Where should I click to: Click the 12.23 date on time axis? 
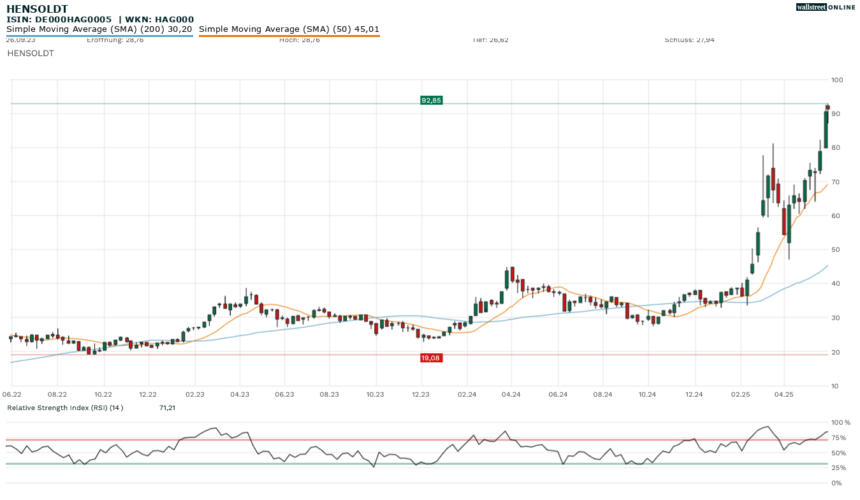420,395
